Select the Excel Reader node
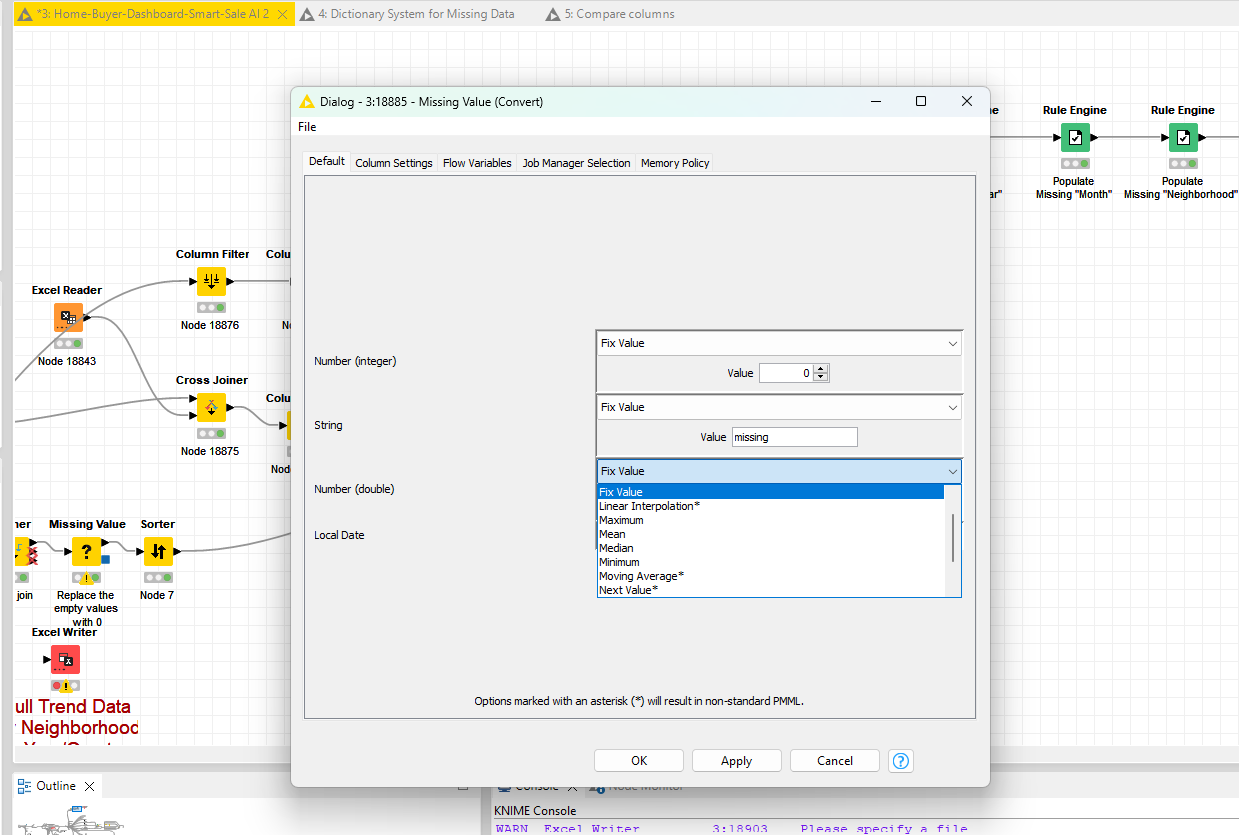The image size is (1239, 835). [x=67, y=317]
